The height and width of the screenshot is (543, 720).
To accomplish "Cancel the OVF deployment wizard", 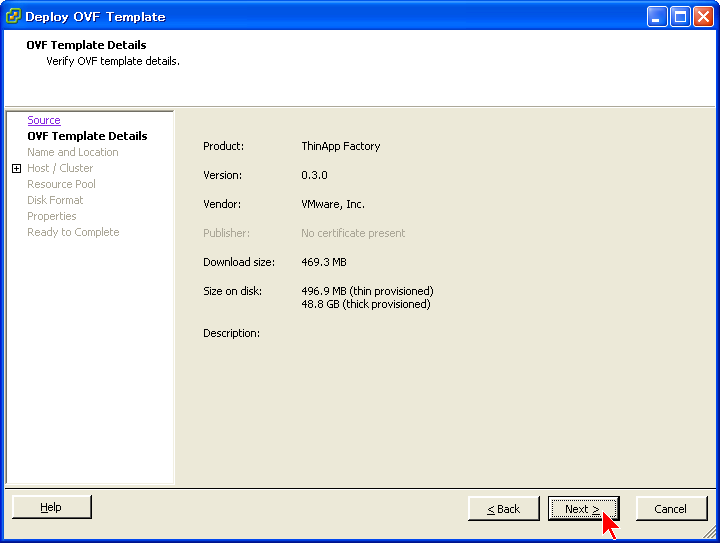I will 671,509.
